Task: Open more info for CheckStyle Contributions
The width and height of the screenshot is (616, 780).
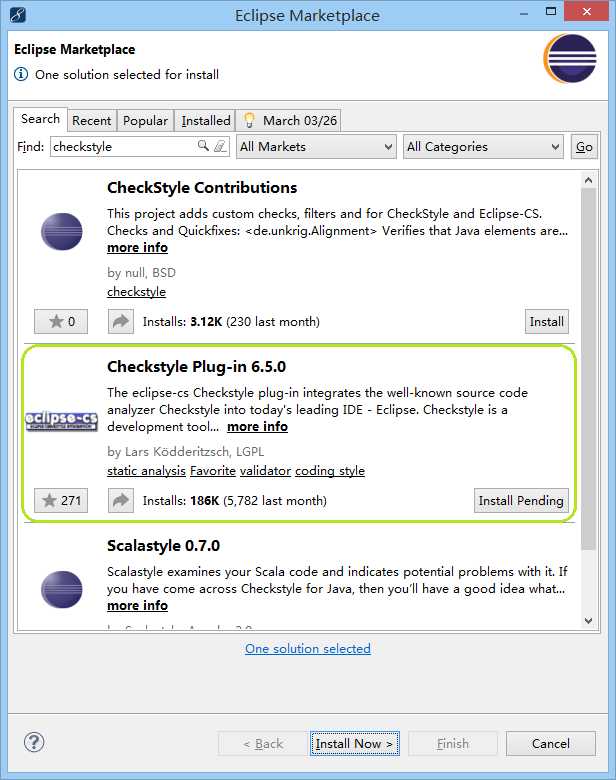Action: tap(137, 248)
